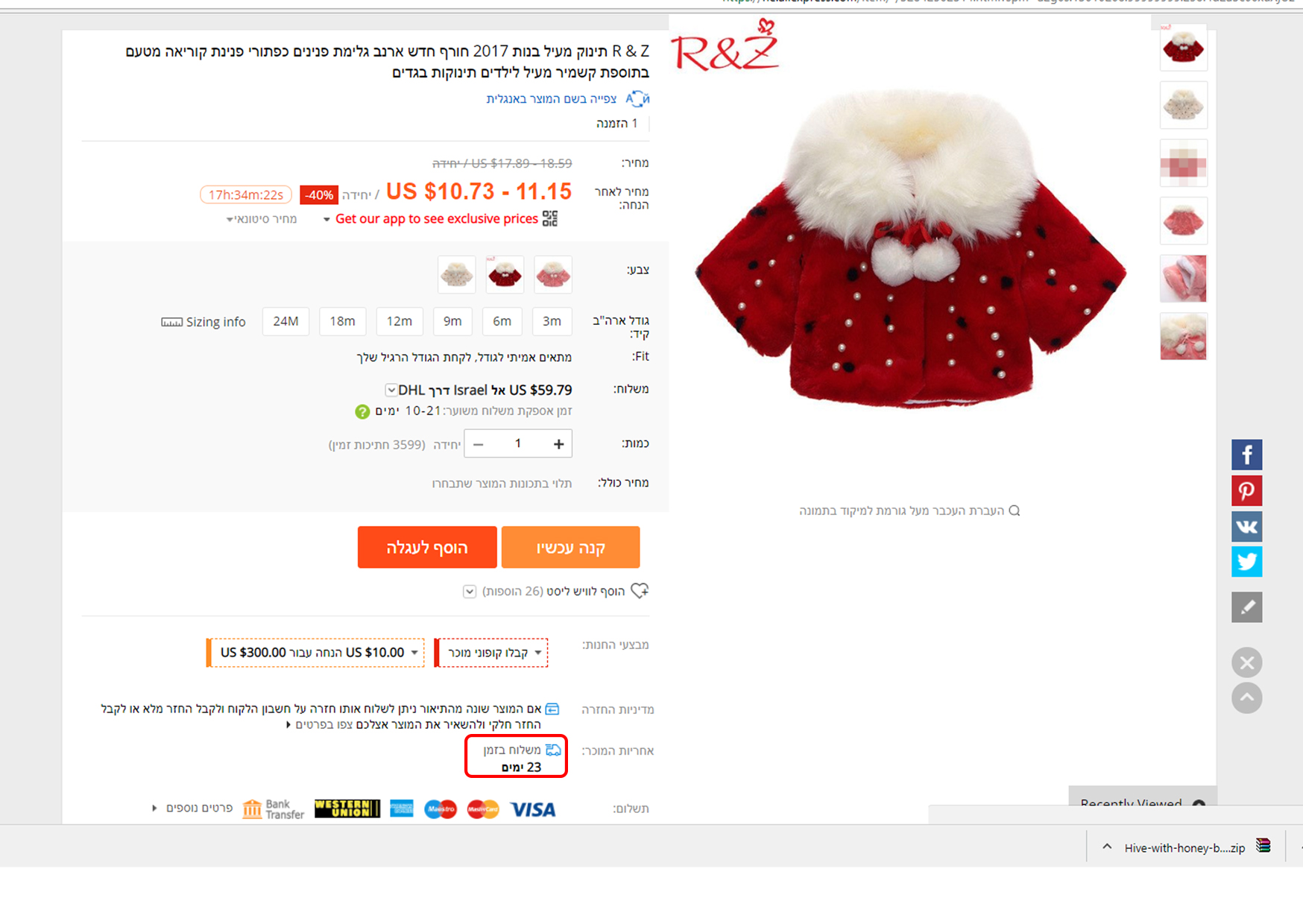Image resolution: width=1303 pixels, height=924 pixels.
Task: Click the orange Buy Now button
Action: (x=571, y=548)
